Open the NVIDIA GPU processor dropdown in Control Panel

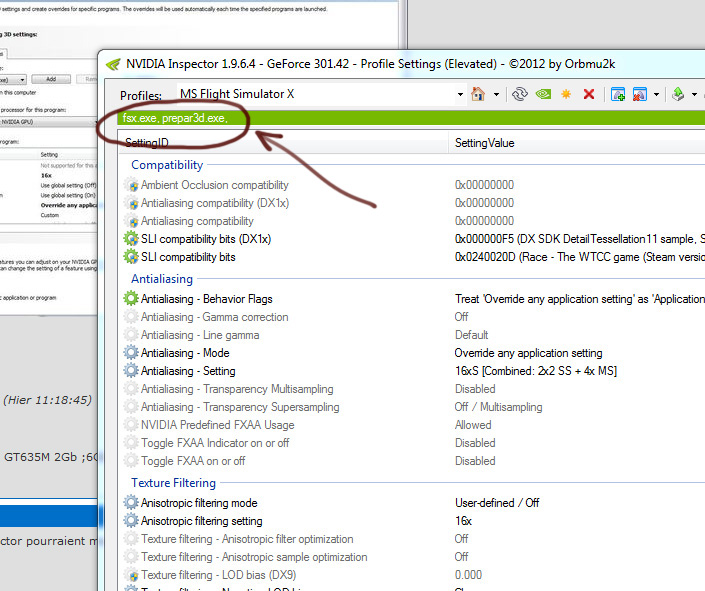[49, 122]
